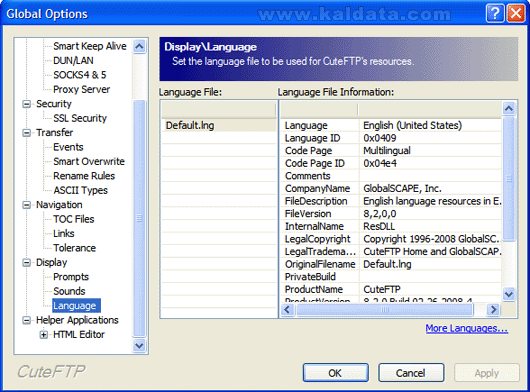The width and height of the screenshot is (530, 392).
Task: Click the info list first column header
Action: [319, 109]
